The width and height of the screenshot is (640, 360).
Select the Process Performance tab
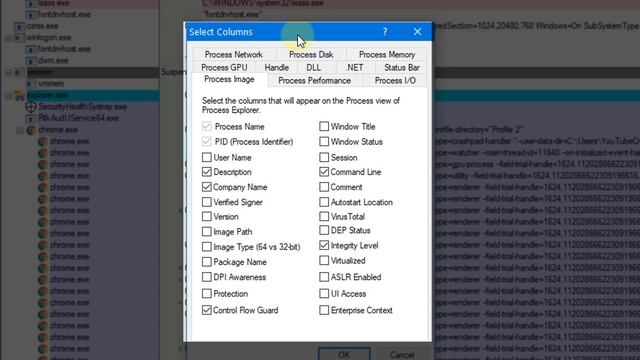[x=314, y=80]
